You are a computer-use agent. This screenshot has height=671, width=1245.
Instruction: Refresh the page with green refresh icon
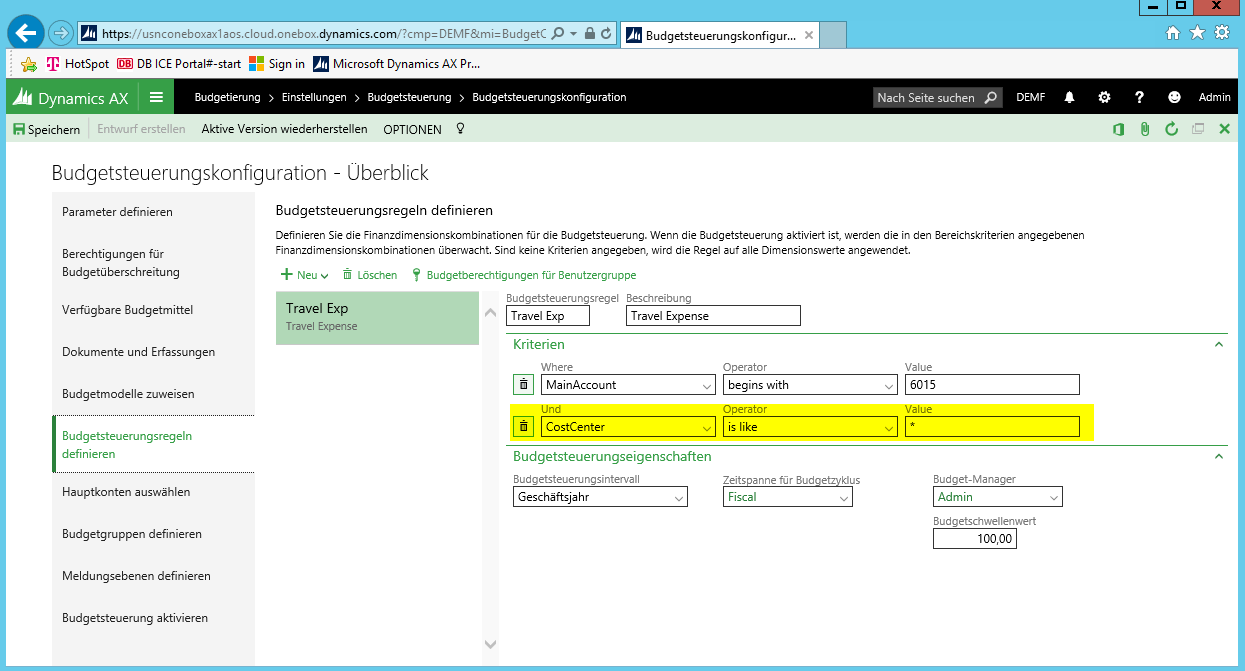pos(1171,129)
